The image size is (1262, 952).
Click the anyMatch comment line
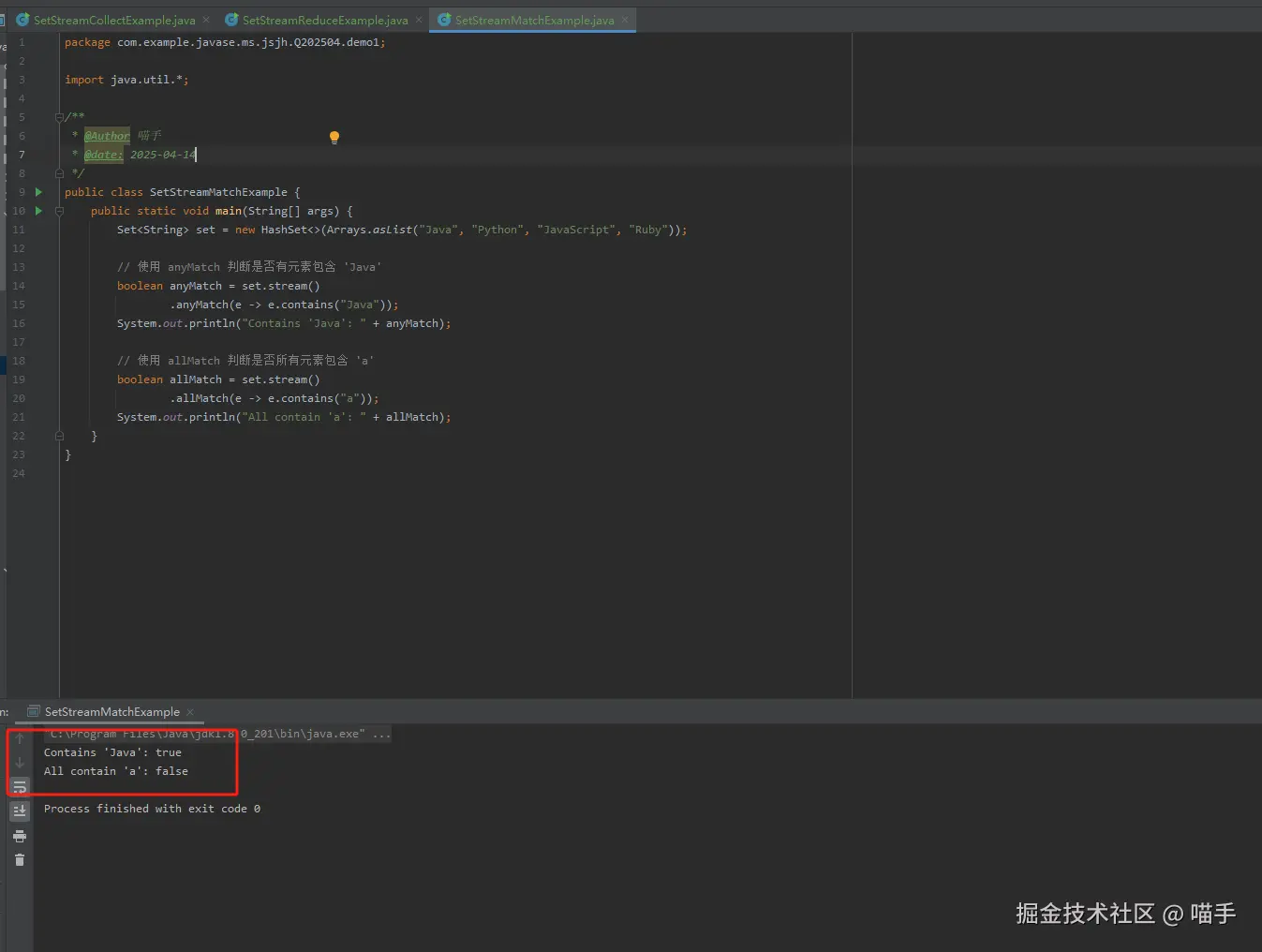(249, 267)
